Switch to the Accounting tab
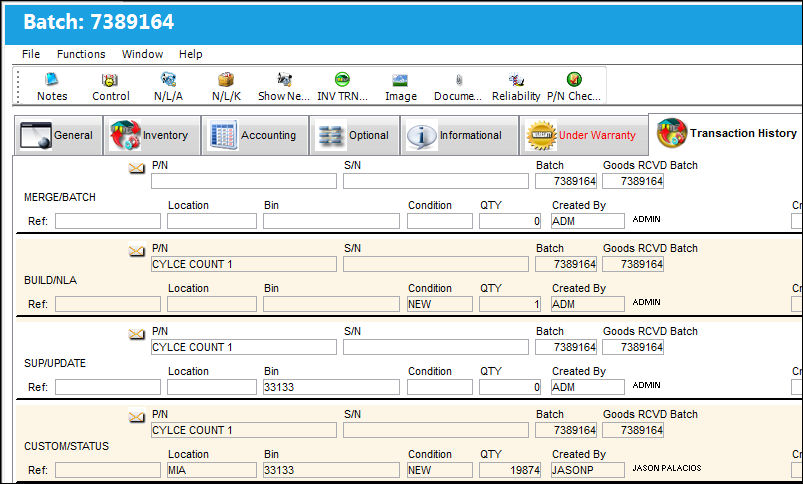Viewport: 803px width, 484px height. tap(255, 135)
